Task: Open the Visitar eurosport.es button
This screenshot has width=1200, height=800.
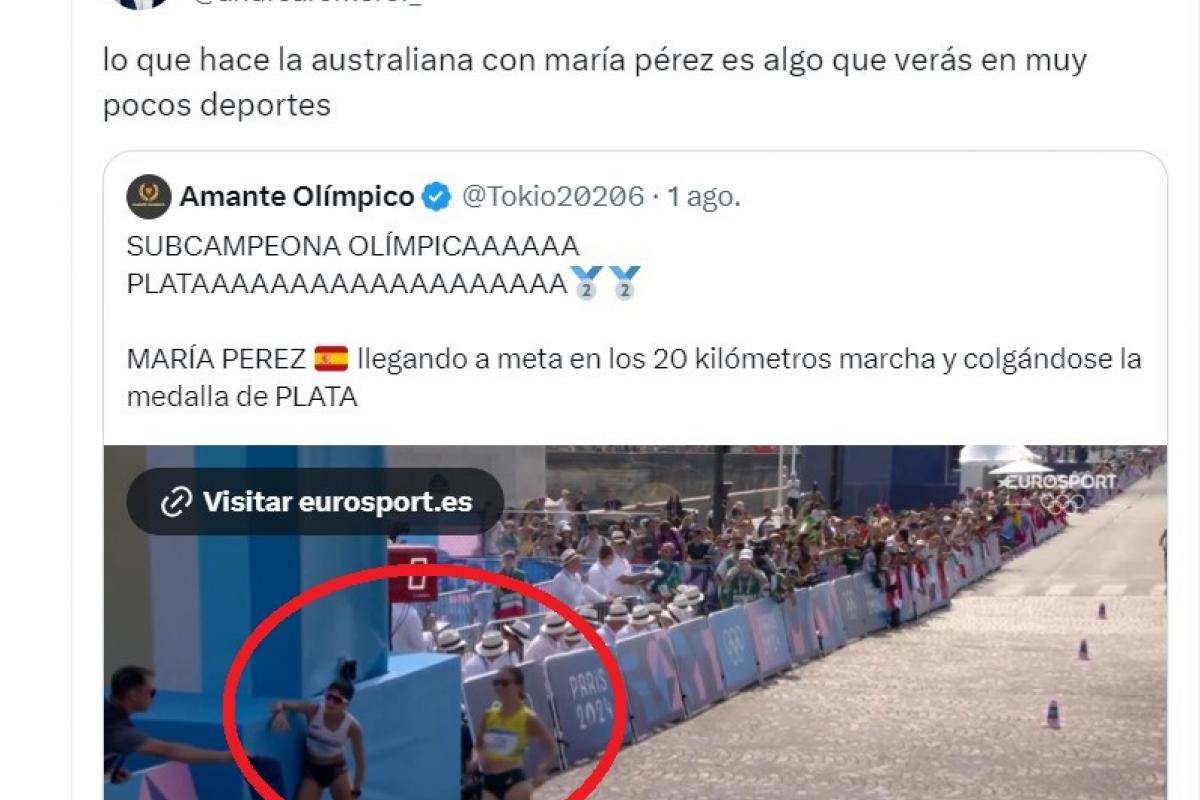Action: (315, 501)
